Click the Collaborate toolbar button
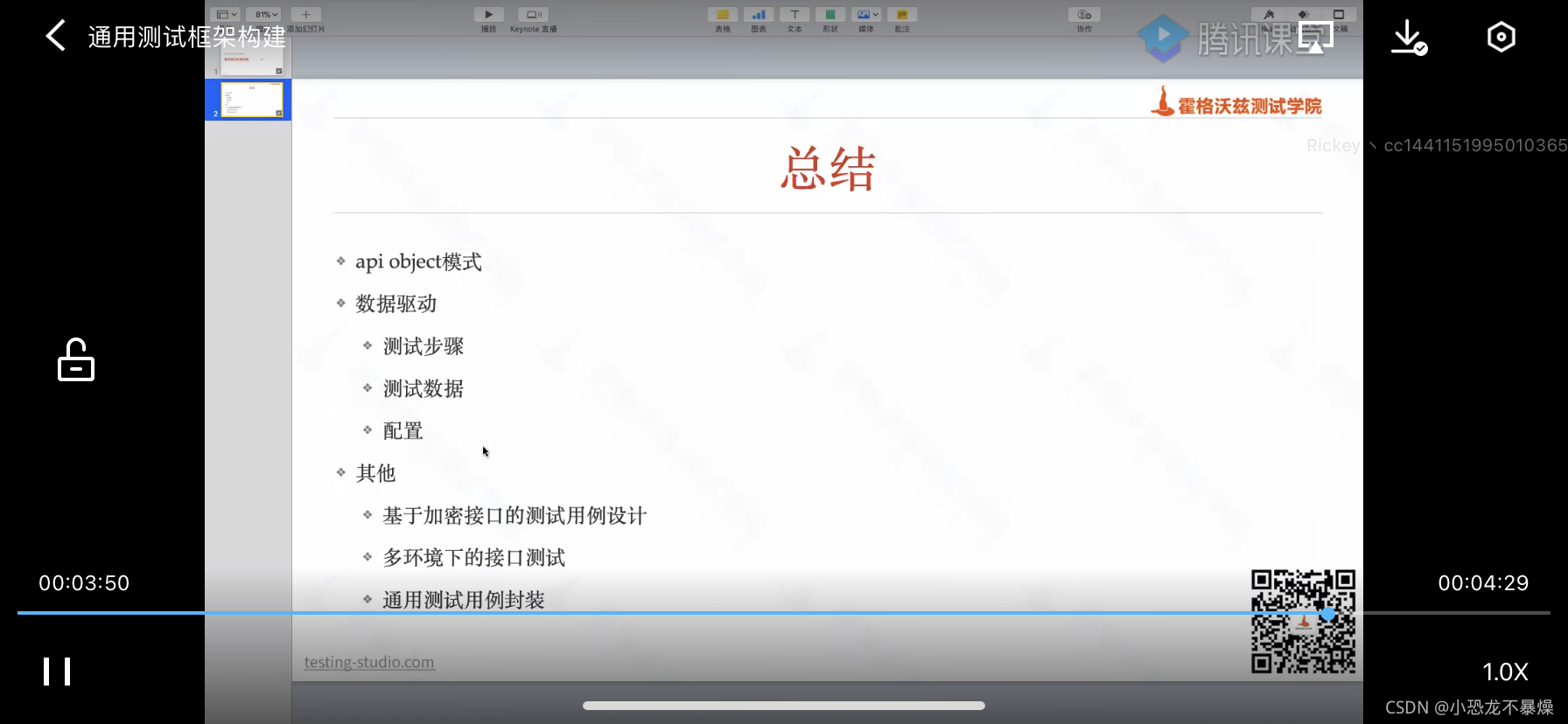Image resolution: width=1568 pixels, height=724 pixels. [1084, 15]
